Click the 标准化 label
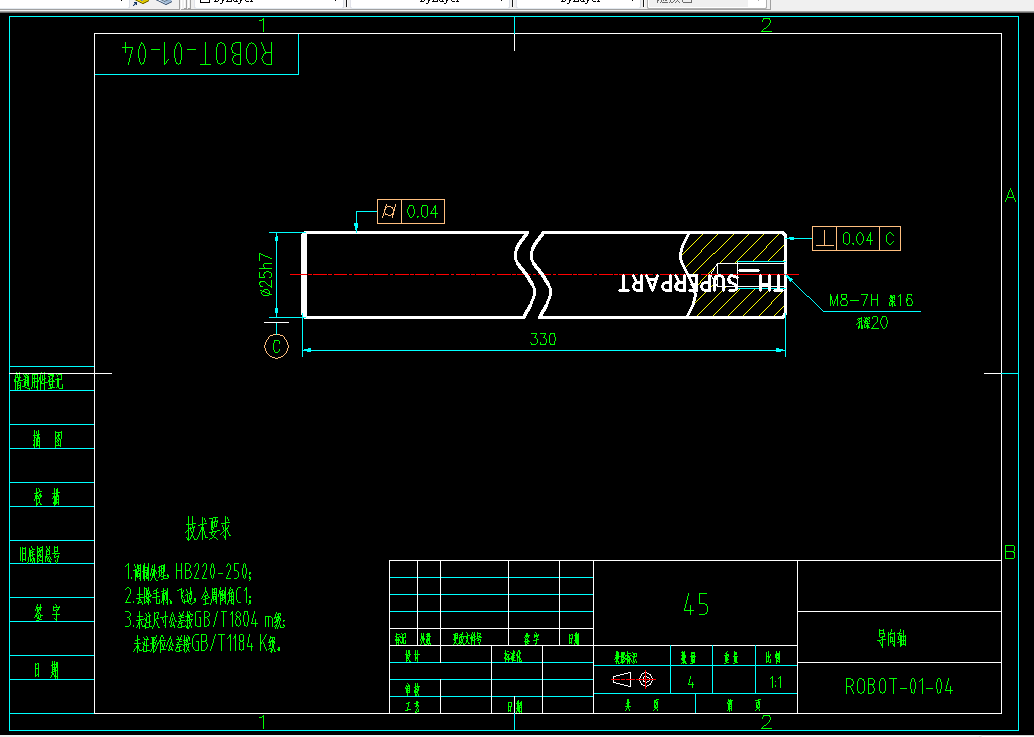 (514, 657)
